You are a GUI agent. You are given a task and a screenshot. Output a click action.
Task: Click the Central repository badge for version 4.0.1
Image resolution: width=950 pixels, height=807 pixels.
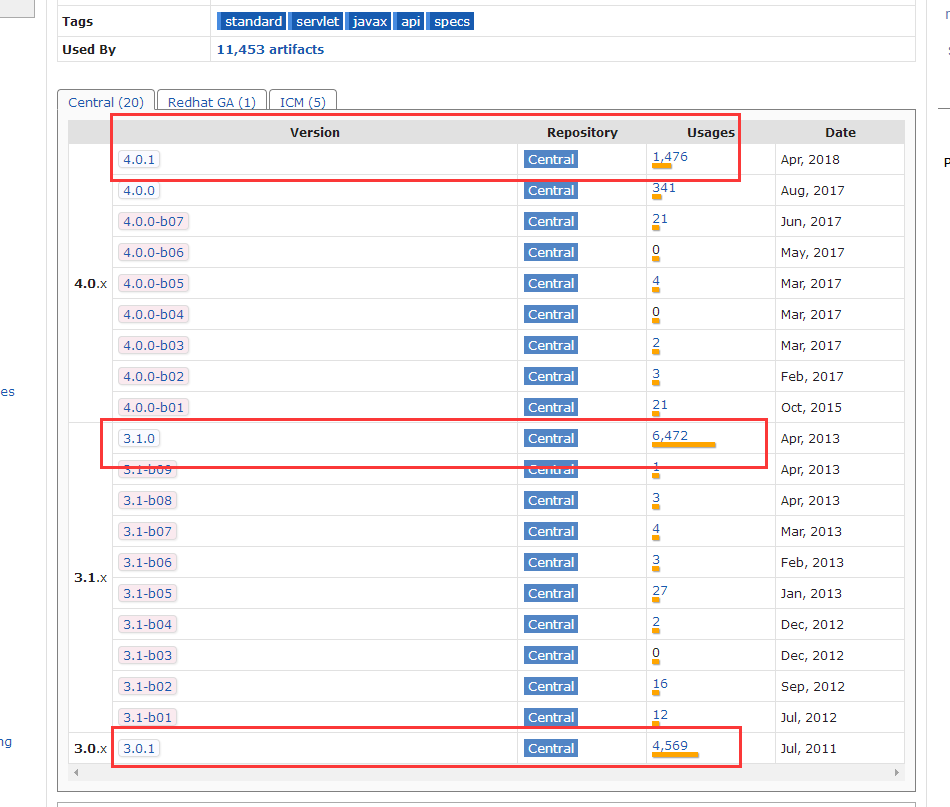click(550, 159)
